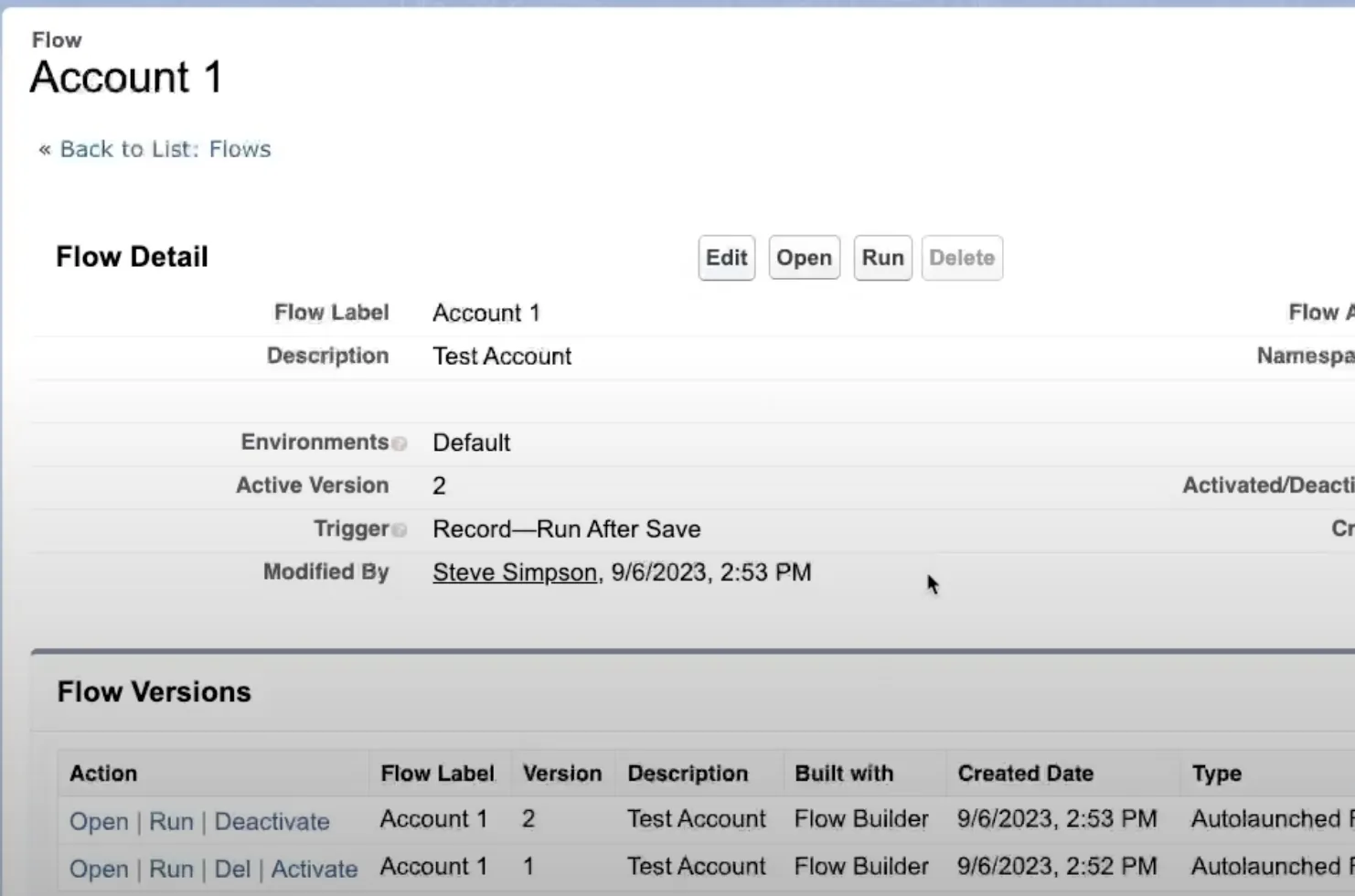The image size is (1355, 896).
Task: Activate version 1 of the flow
Action: click(314, 869)
